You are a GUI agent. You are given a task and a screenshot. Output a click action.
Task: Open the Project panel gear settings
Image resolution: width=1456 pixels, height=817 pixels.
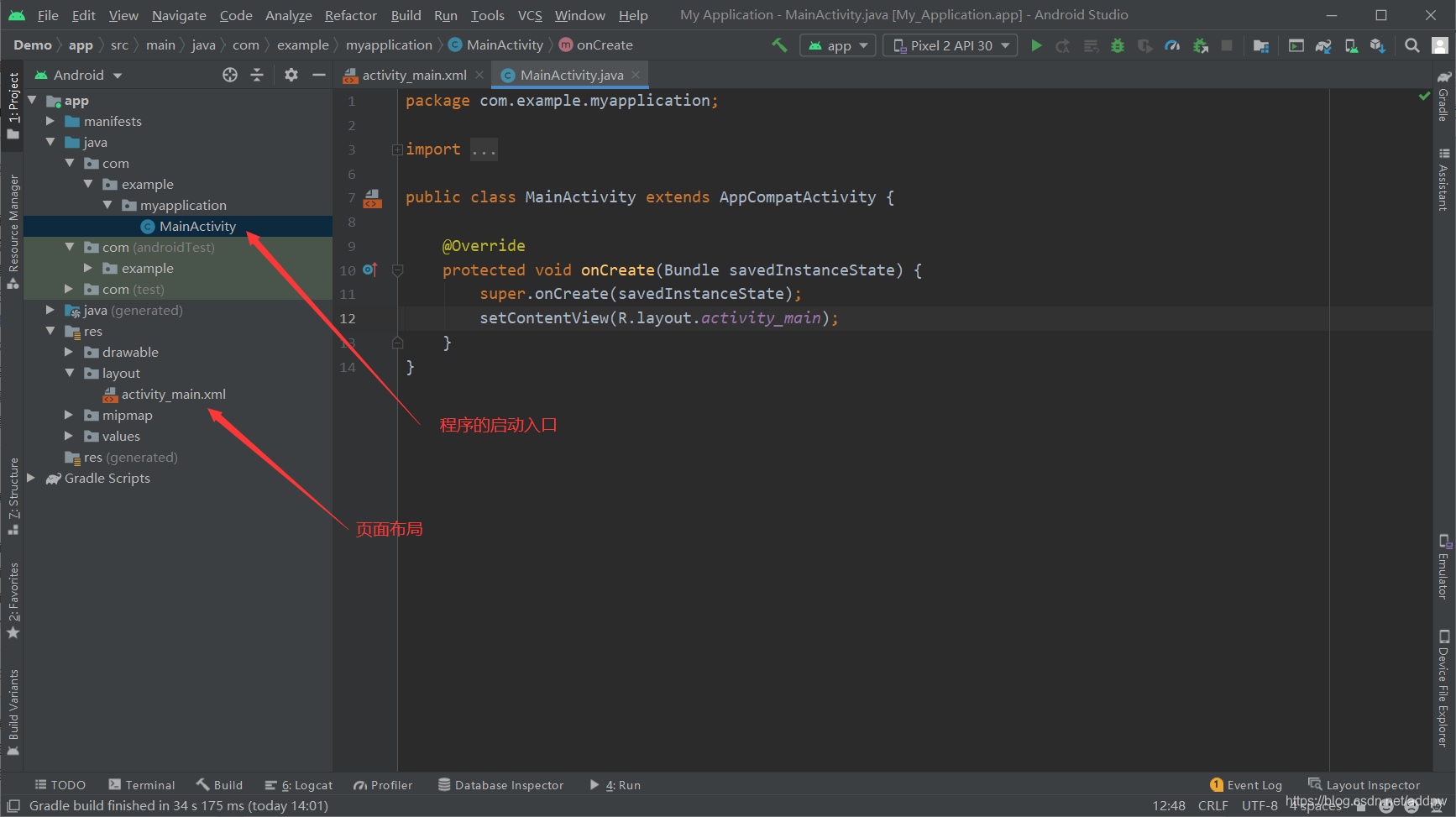(x=291, y=75)
